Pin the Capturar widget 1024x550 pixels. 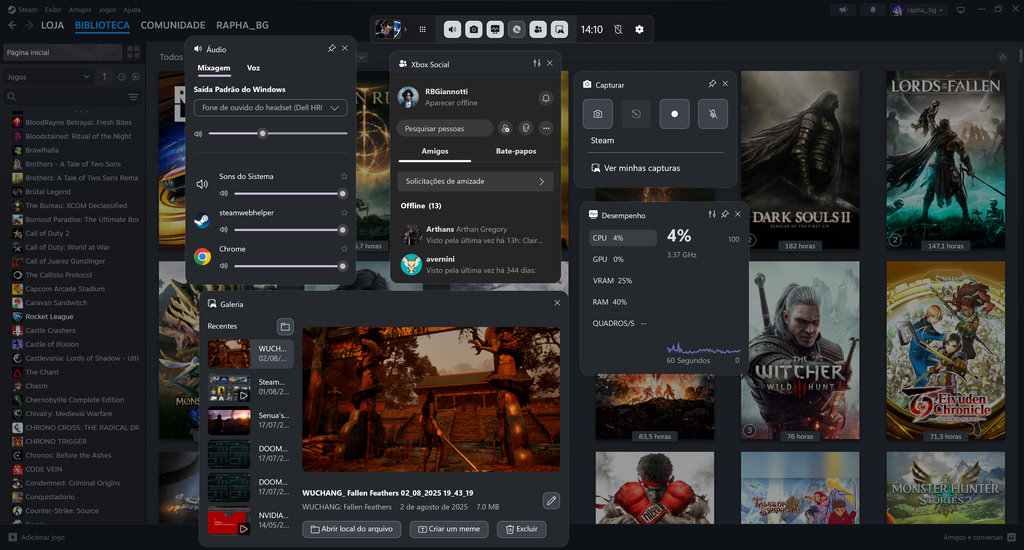[x=712, y=84]
